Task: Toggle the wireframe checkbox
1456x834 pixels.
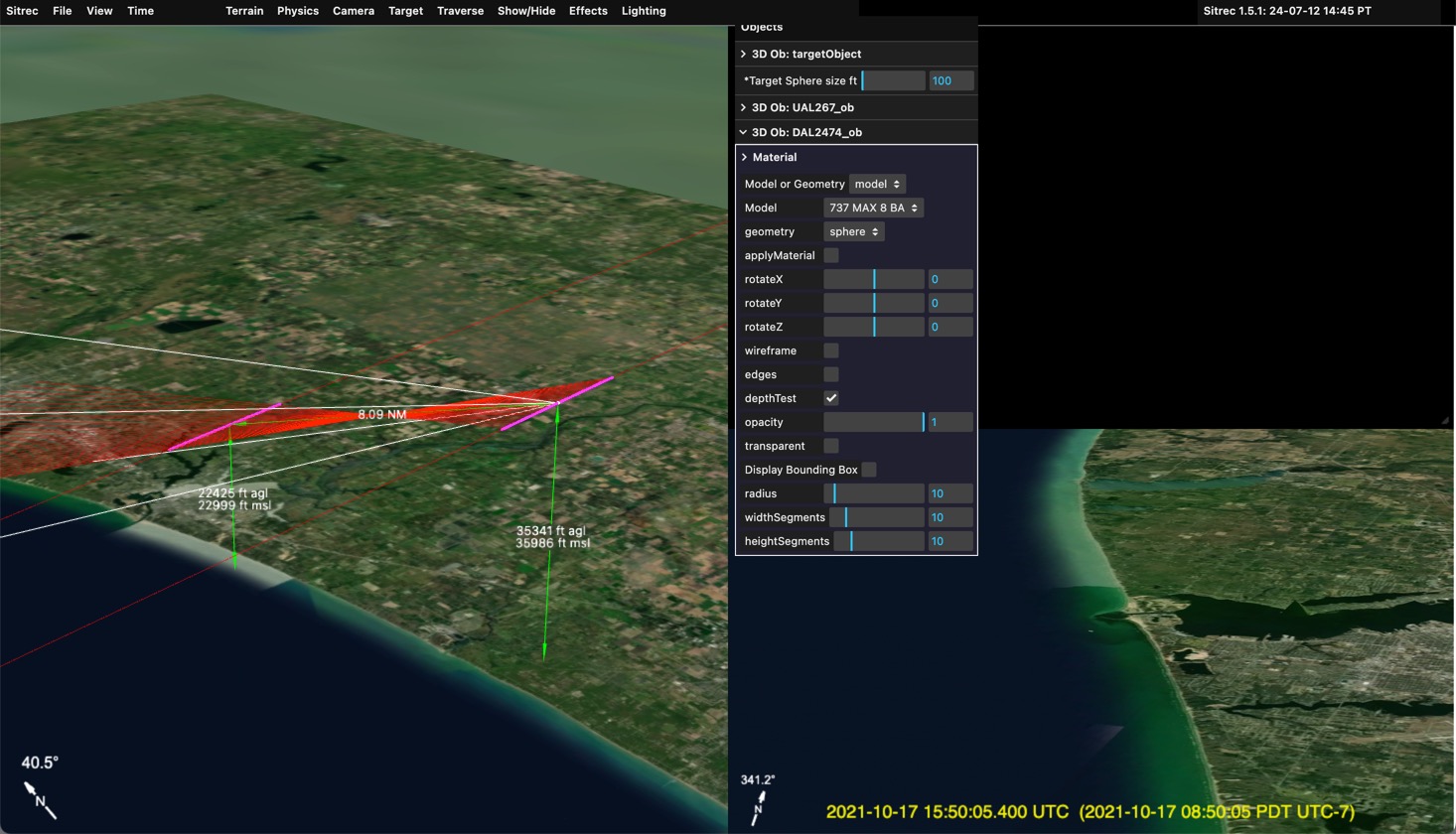Action: coord(831,350)
